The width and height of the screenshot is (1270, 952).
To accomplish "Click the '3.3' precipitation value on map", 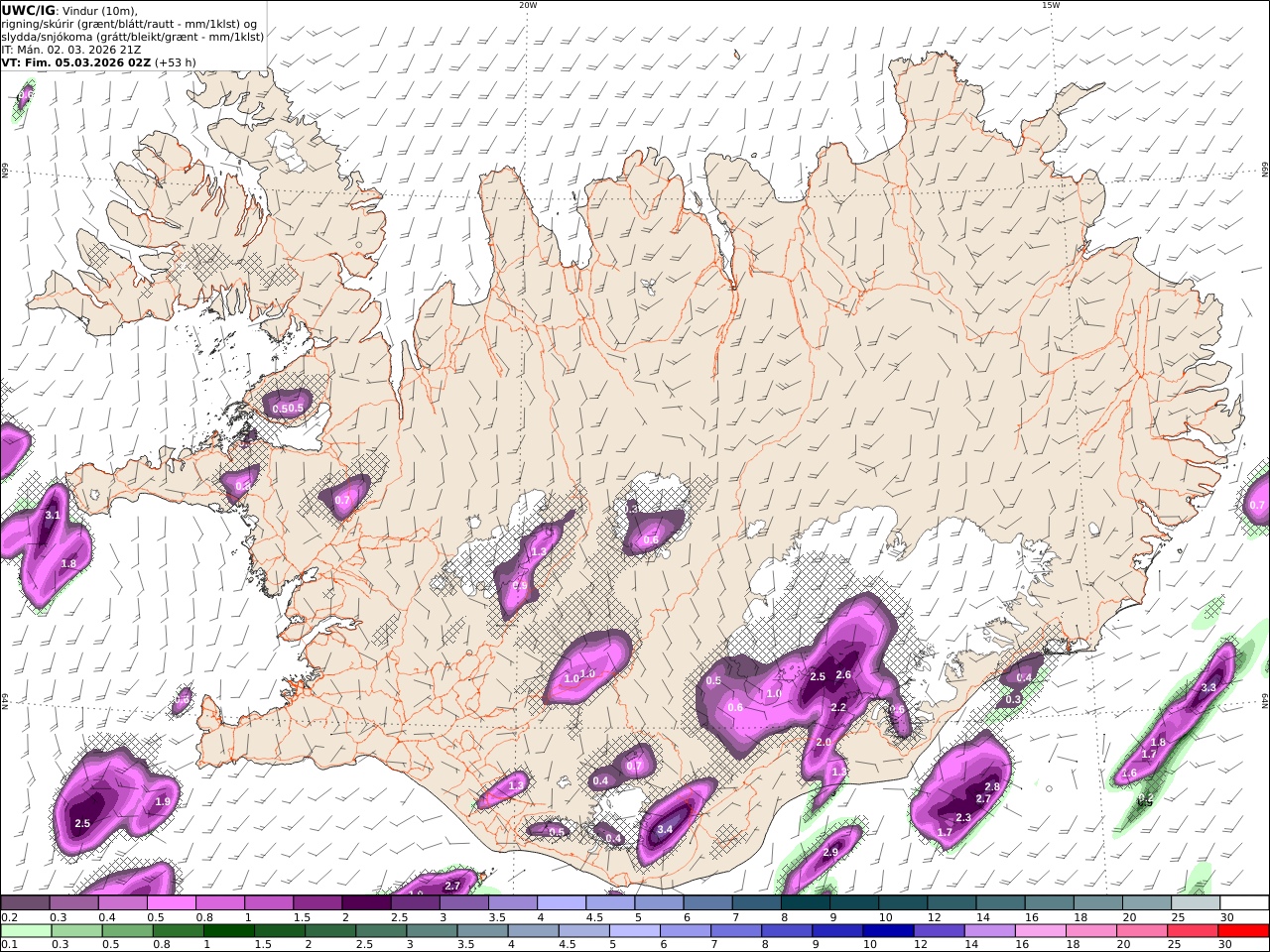I will pyautogui.click(x=1208, y=687).
